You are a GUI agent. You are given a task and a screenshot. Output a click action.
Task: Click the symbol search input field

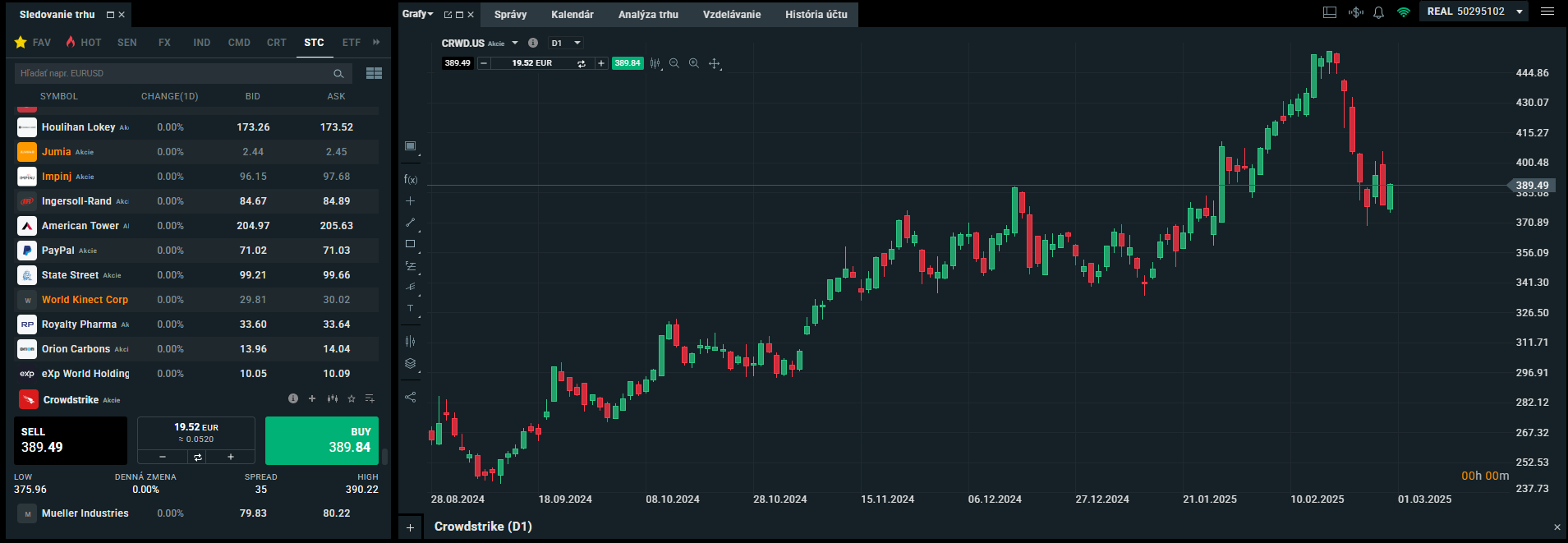pyautogui.click(x=172, y=73)
